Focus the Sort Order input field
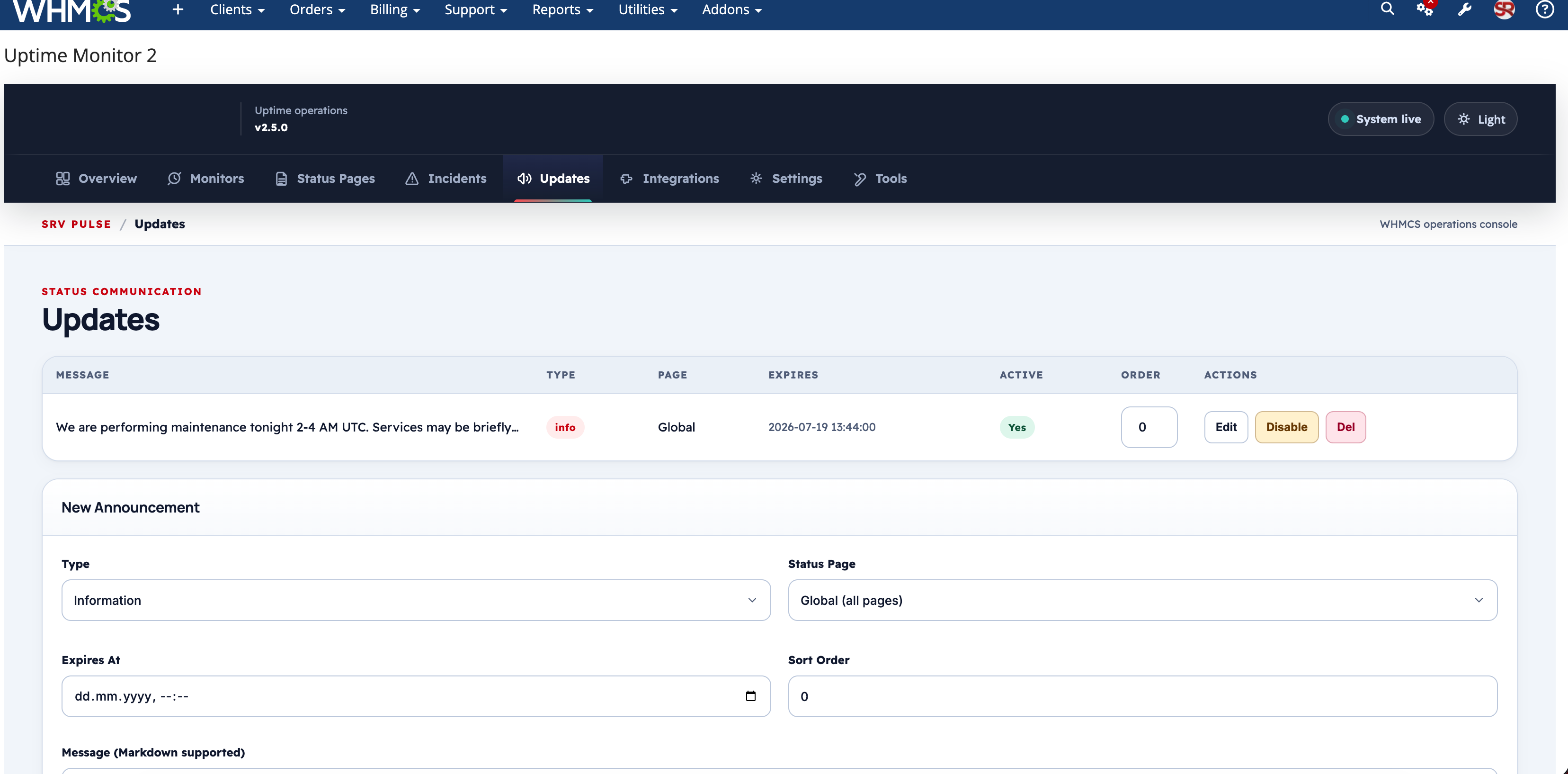1568x774 pixels. (1142, 696)
